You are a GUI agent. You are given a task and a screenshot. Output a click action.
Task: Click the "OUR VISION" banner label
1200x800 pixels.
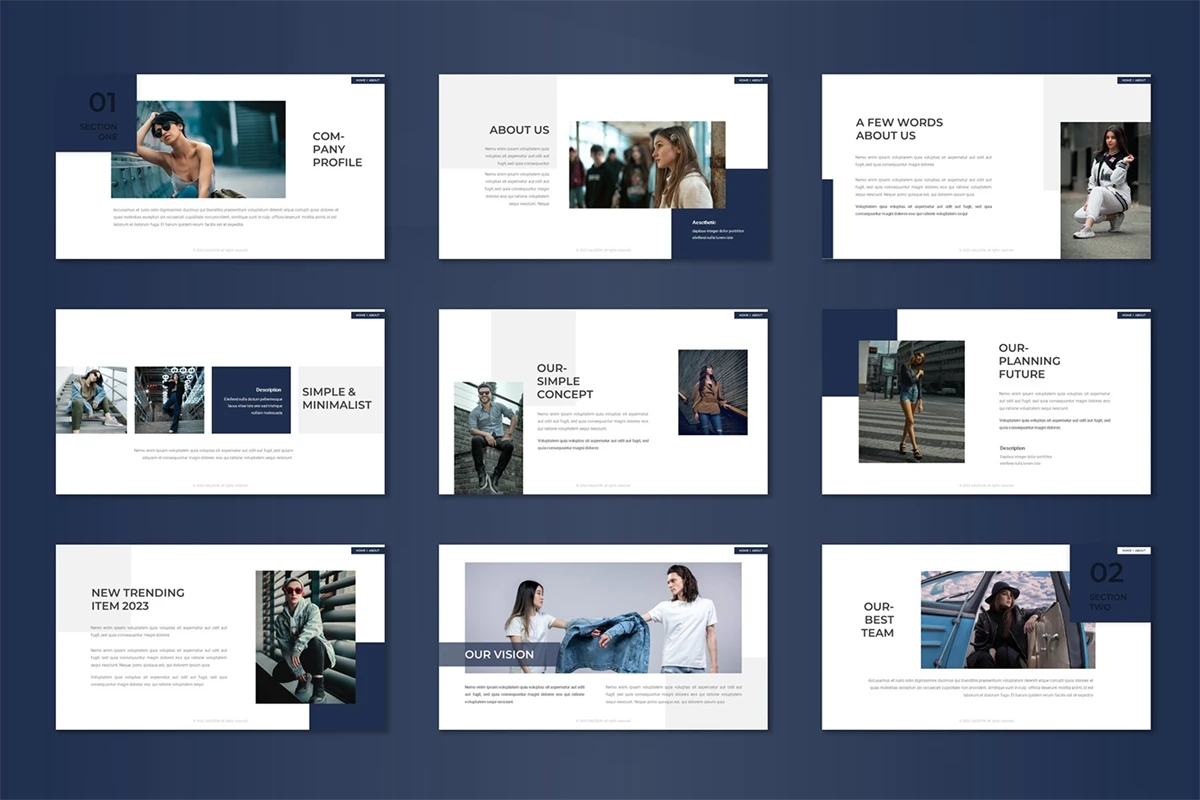(x=499, y=655)
